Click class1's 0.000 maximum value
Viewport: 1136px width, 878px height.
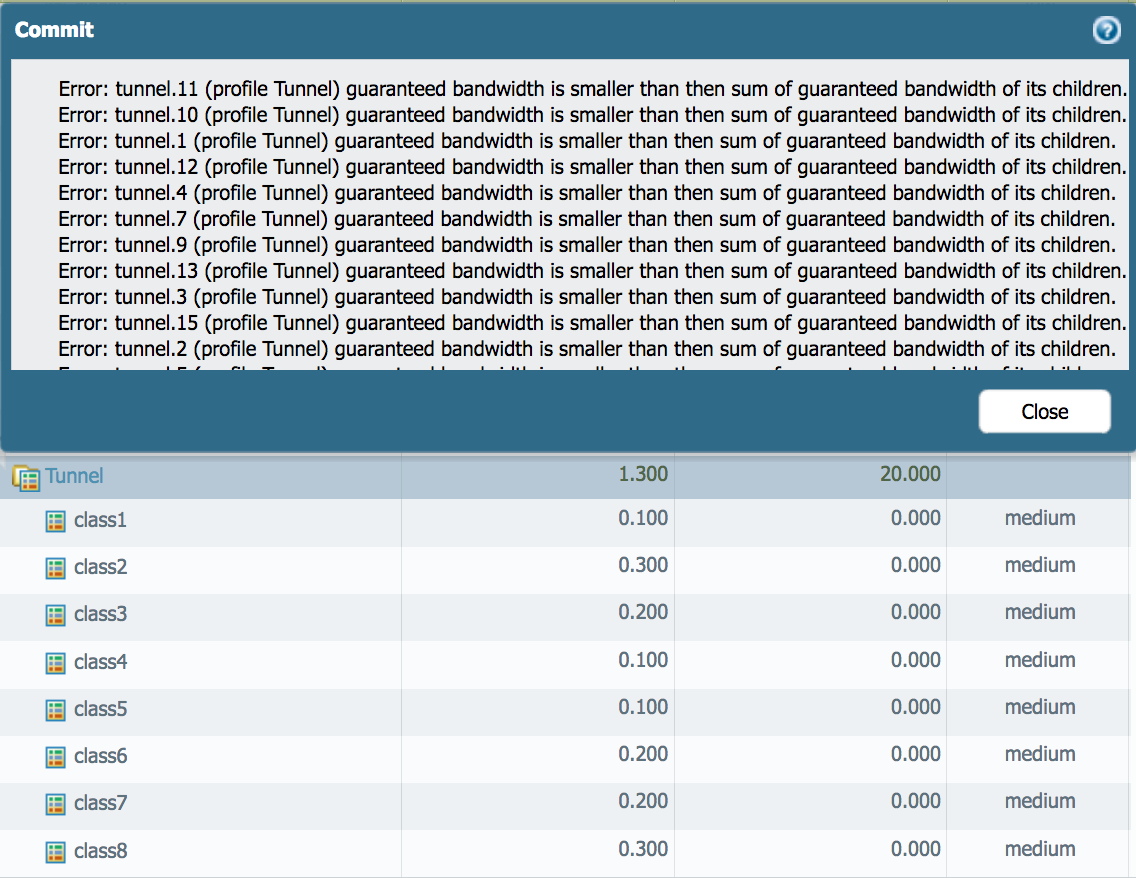916,518
